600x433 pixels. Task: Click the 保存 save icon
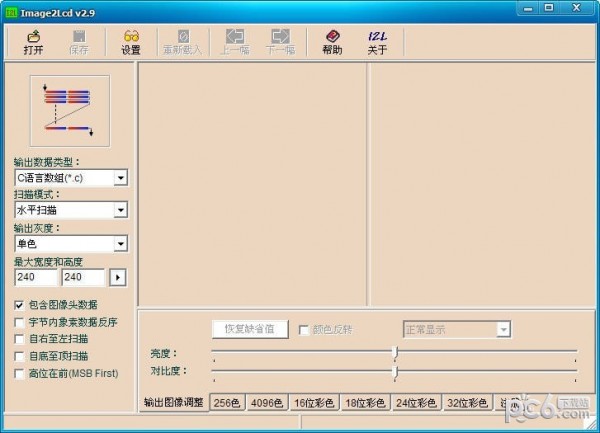79,42
